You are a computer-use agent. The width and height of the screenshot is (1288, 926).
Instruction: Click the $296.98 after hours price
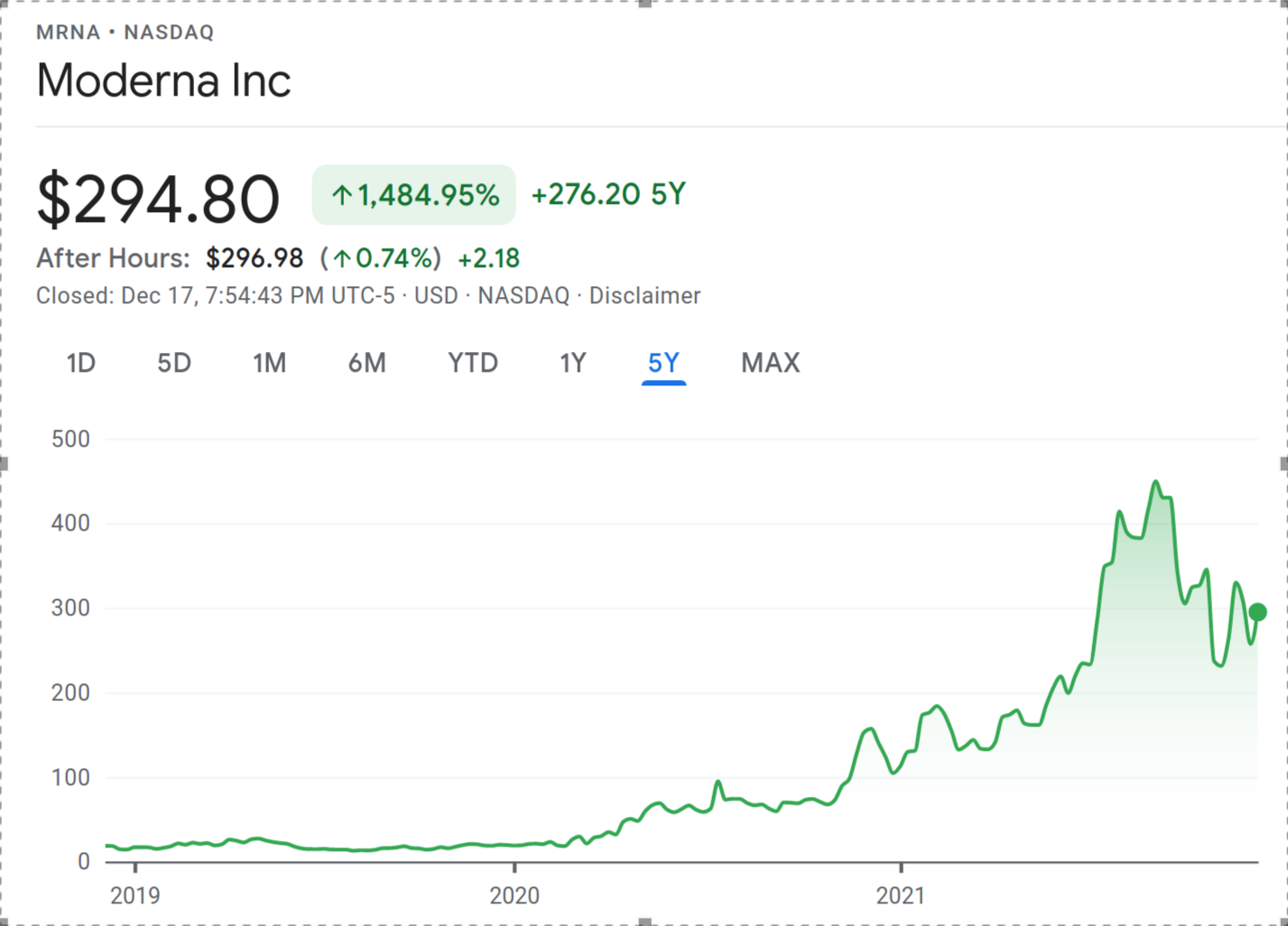click(255, 259)
